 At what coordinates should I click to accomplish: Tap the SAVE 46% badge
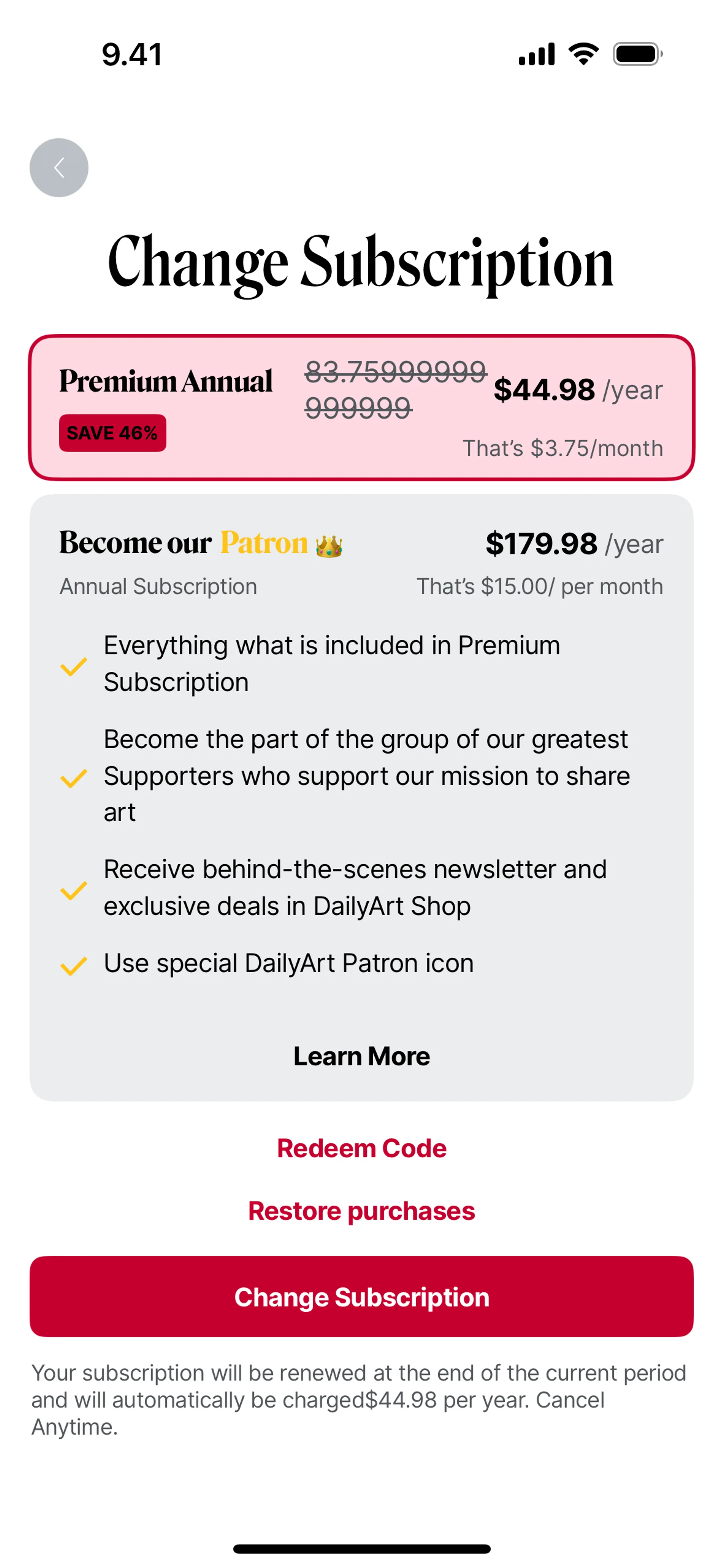[x=113, y=433]
